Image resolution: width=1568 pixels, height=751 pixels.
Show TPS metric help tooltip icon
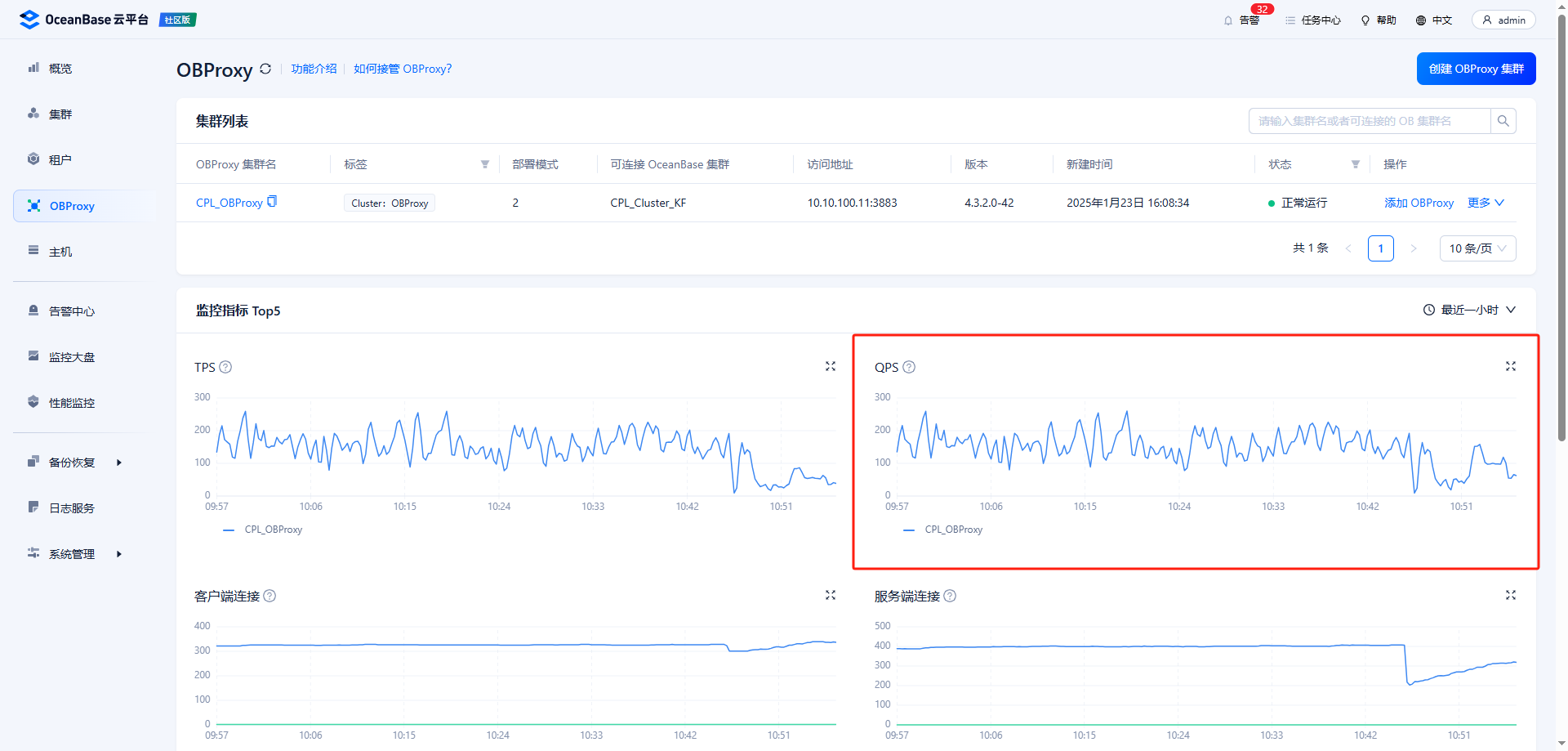226,367
